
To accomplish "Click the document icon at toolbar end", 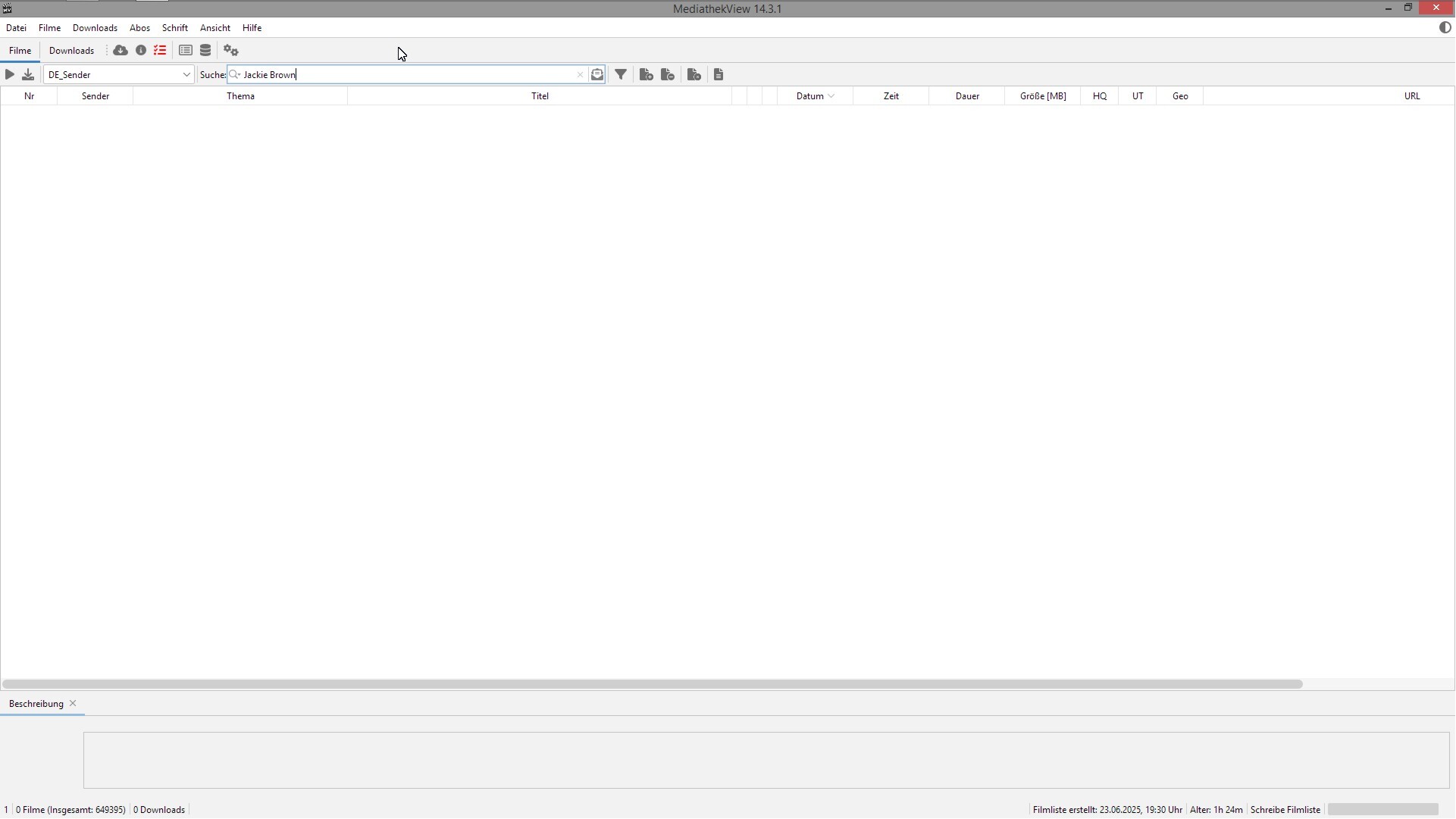I will point(719,74).
